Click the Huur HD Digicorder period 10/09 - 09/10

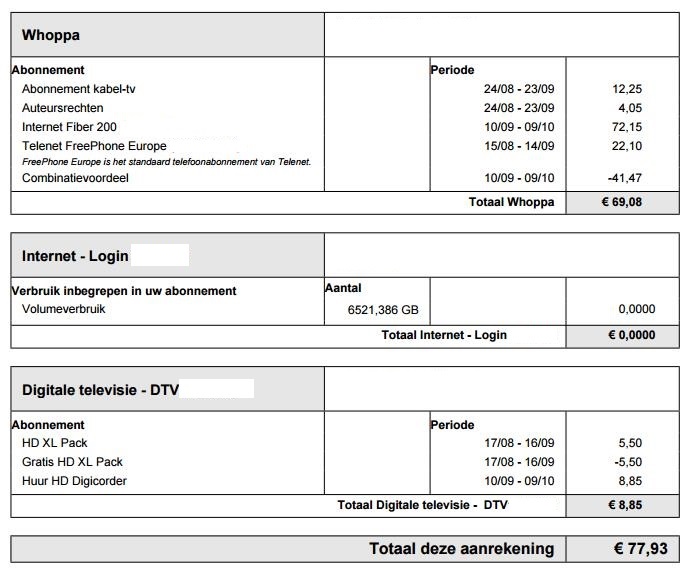tap(518, 481)
